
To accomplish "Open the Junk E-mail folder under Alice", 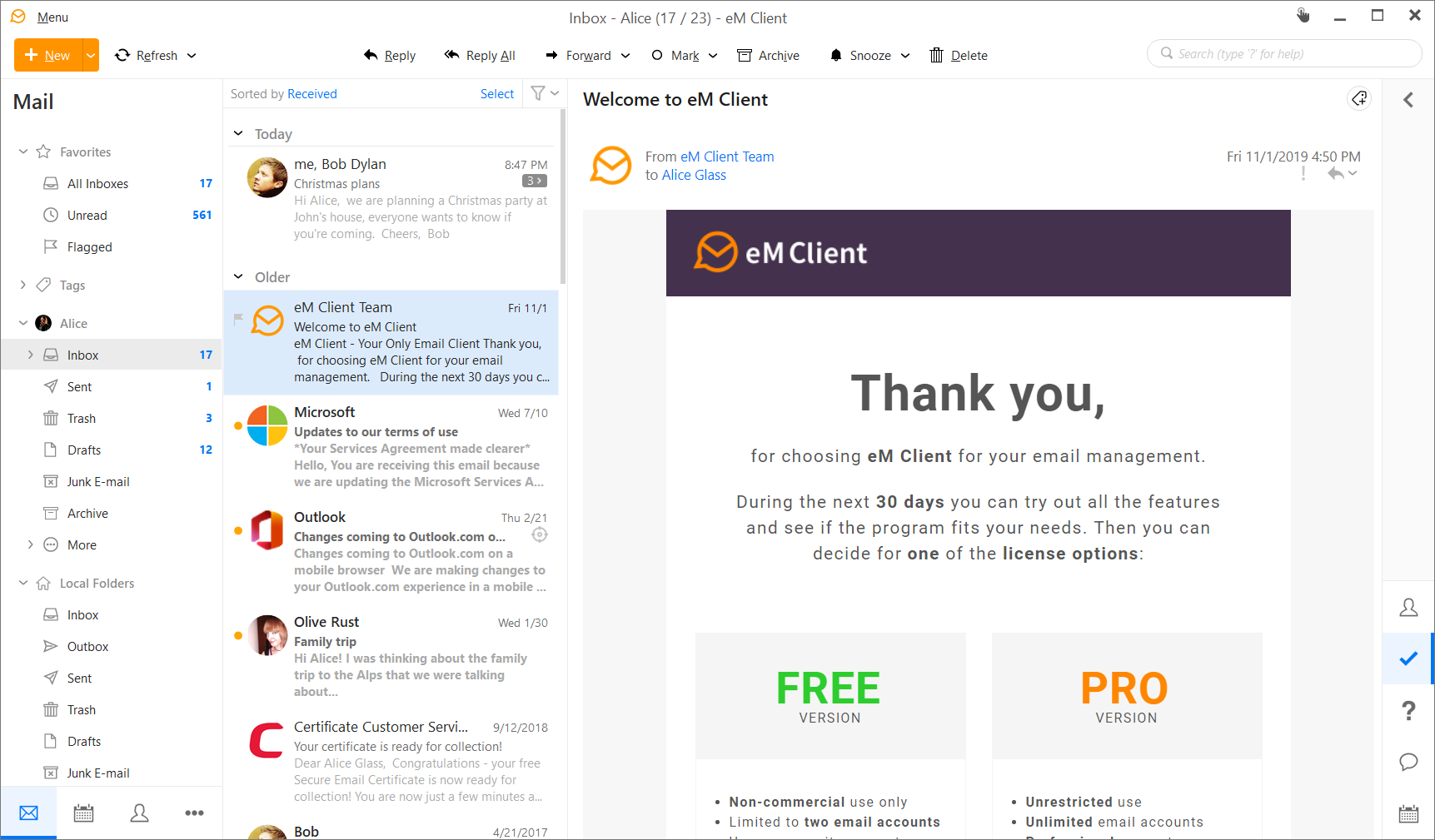I will coord(112,481).
